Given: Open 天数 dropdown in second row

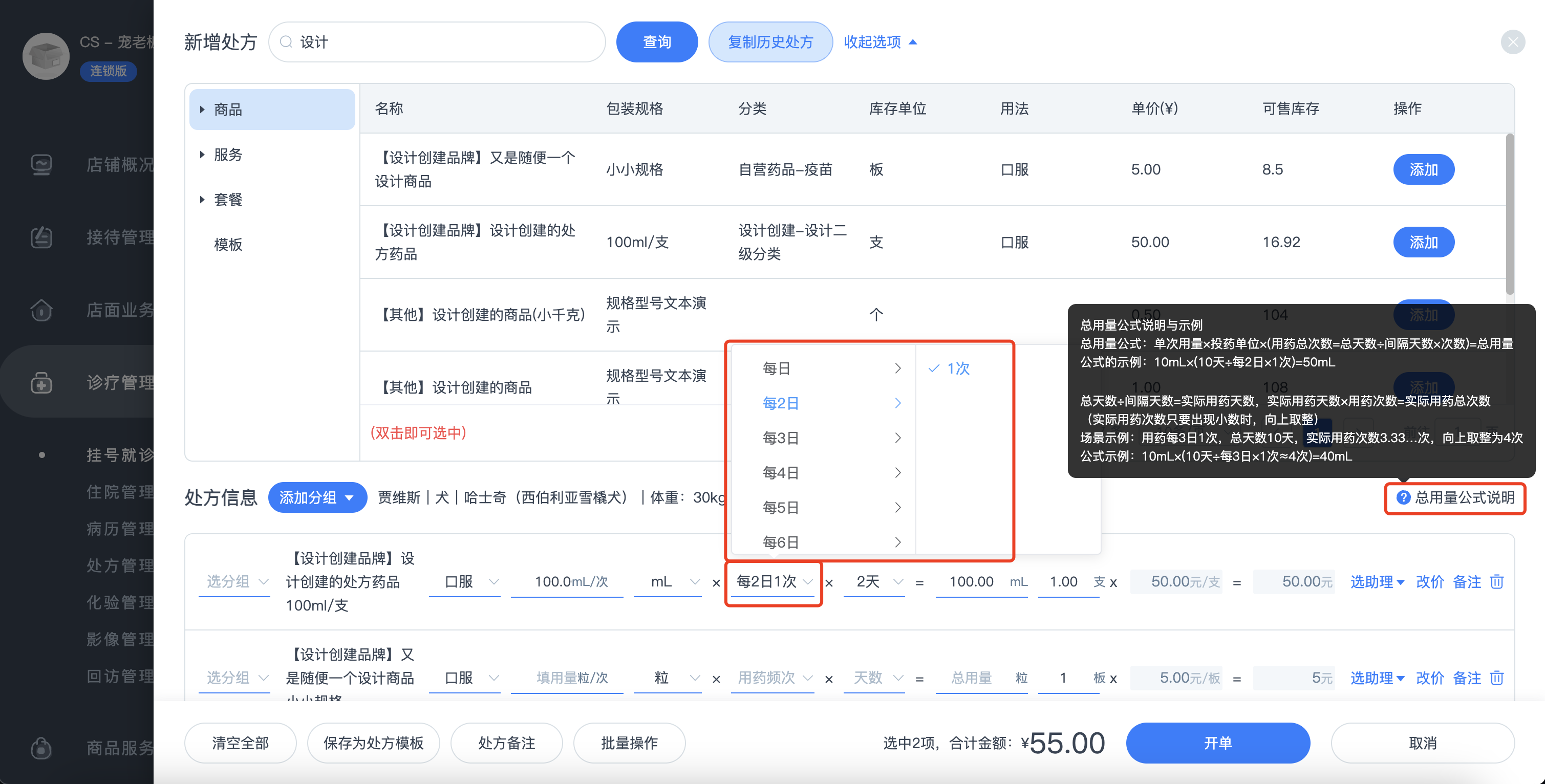Looking at the screenshot, I should tap(874, 678).
